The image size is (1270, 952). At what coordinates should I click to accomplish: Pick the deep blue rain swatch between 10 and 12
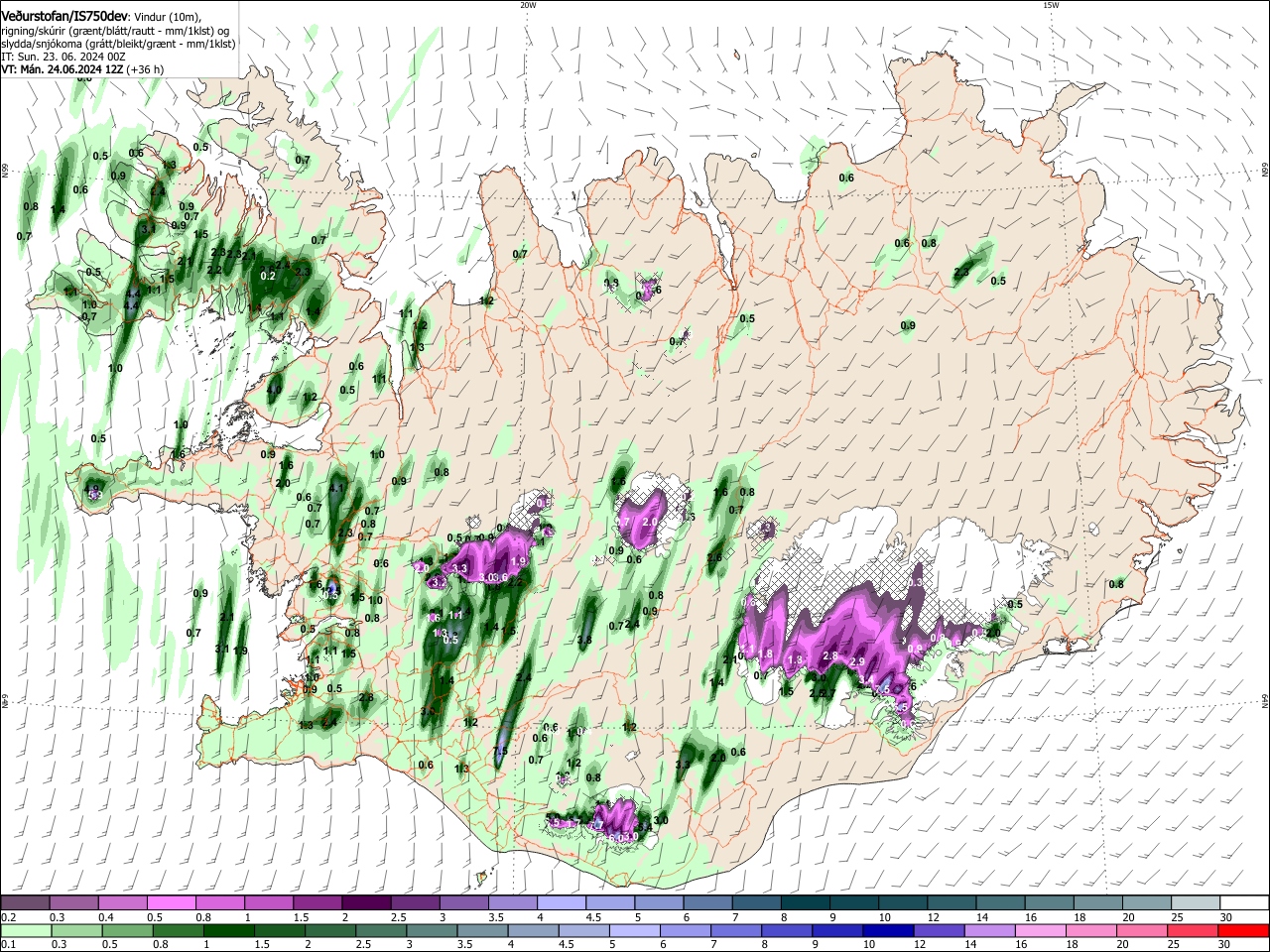[x=888, y=931]
